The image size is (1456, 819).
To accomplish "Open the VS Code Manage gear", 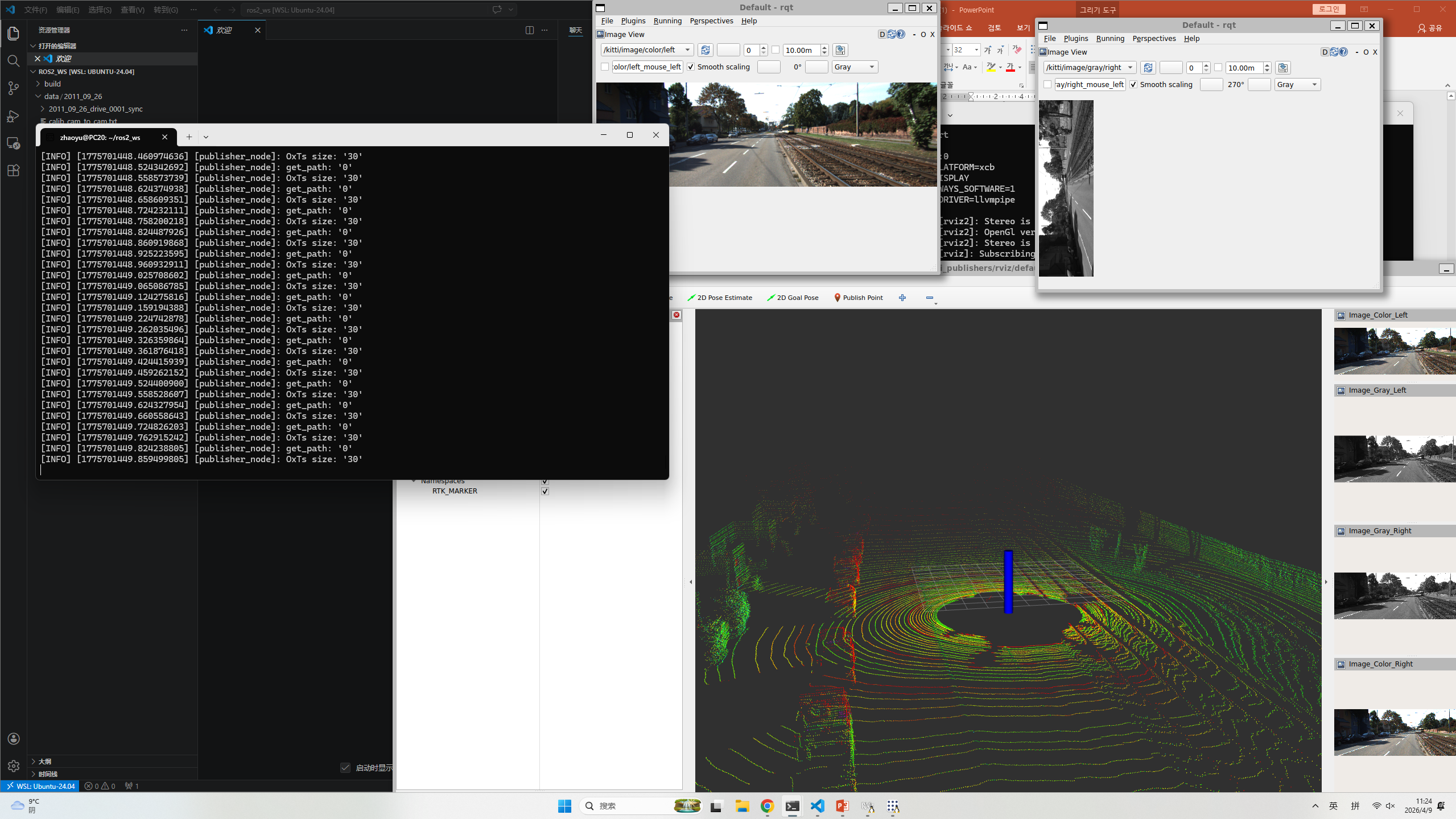I will coord(14,766).
